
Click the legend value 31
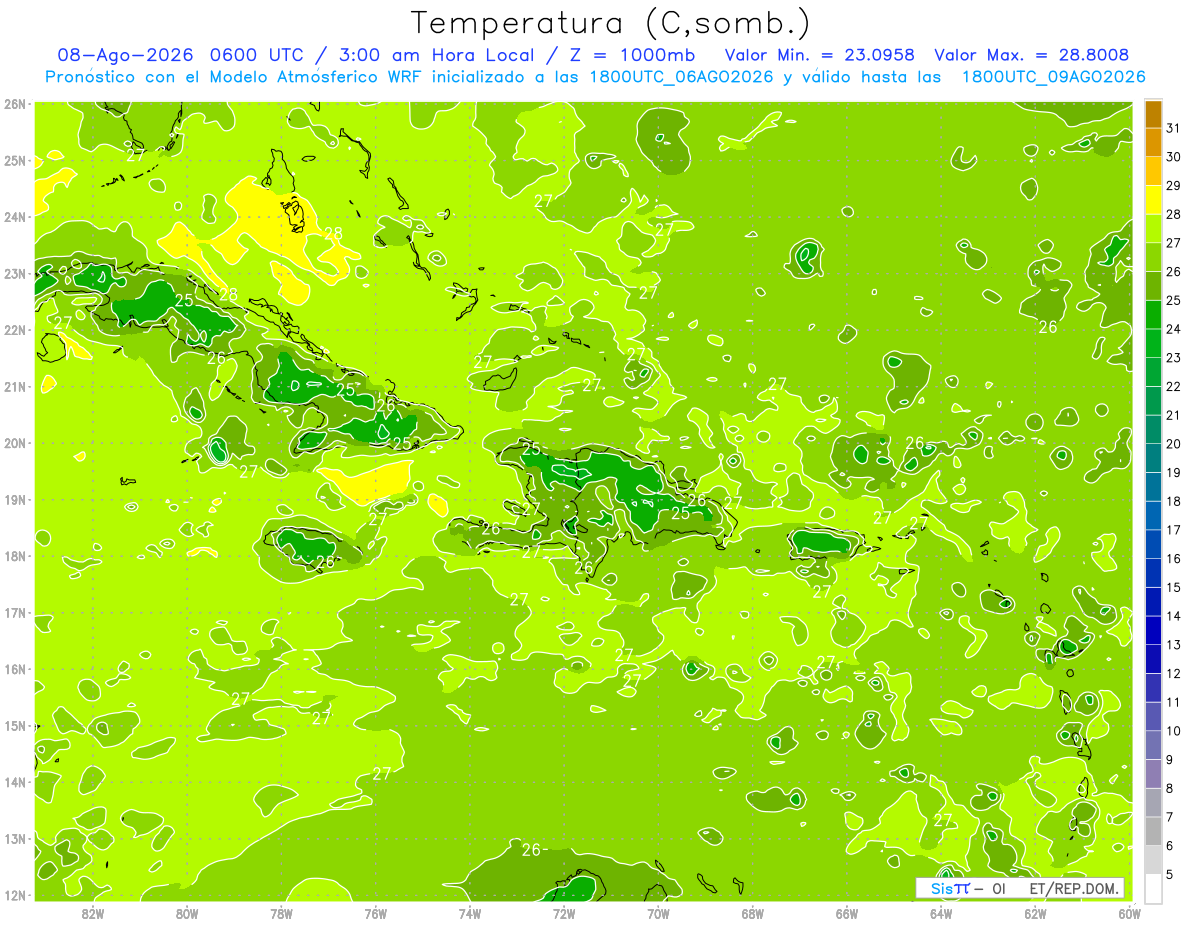pyautogui.click(x=1173, y=128)
